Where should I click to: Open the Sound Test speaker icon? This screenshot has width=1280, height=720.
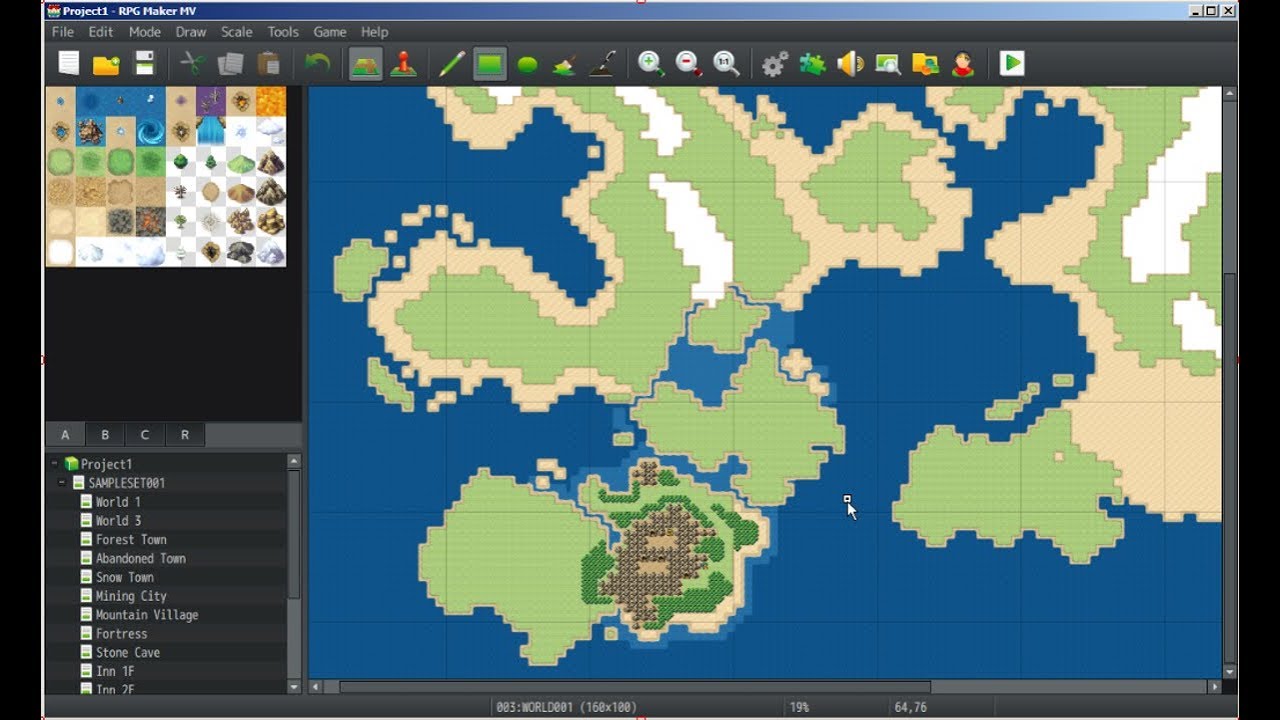pos(850,64)
